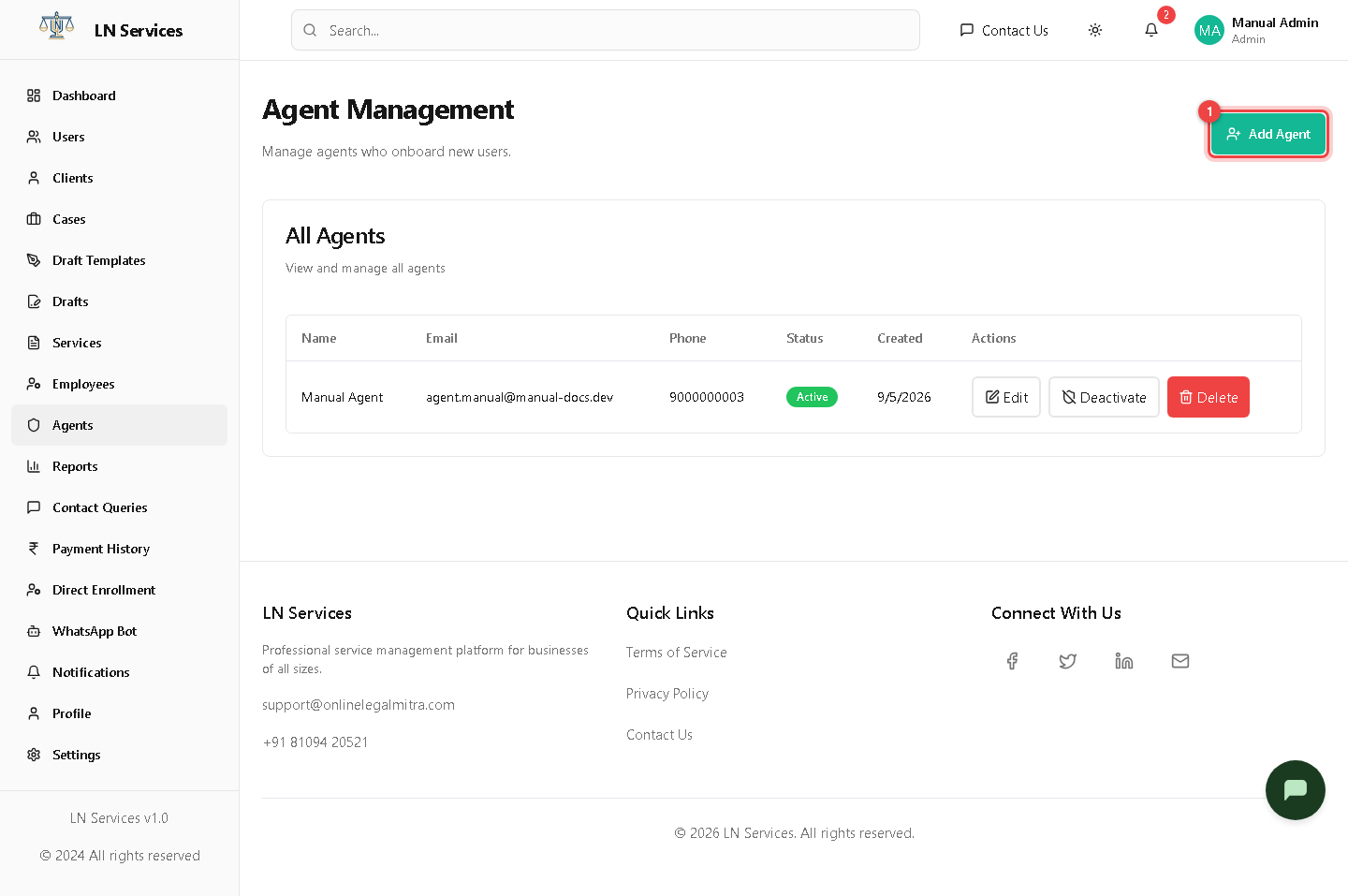
Task: Select Reports in the sidebar menu
Action: (x=119, y=466)
